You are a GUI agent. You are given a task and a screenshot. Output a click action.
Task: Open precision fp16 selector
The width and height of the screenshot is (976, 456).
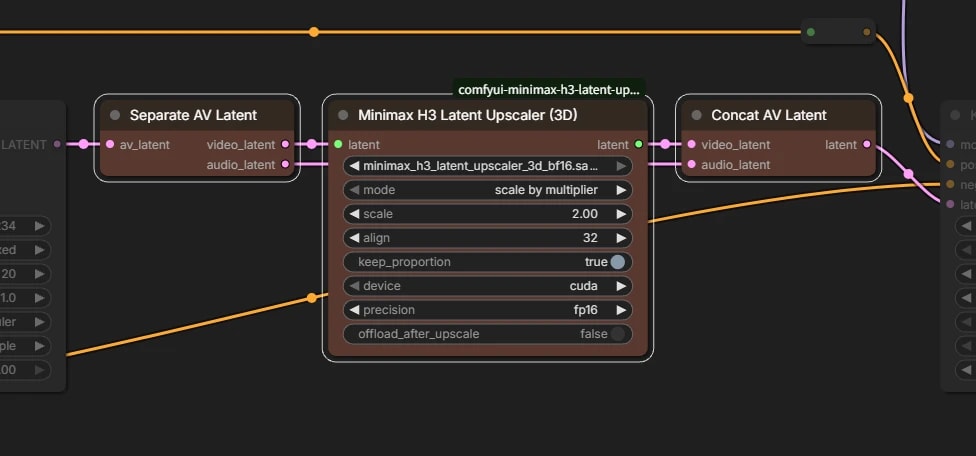[487, 310]
